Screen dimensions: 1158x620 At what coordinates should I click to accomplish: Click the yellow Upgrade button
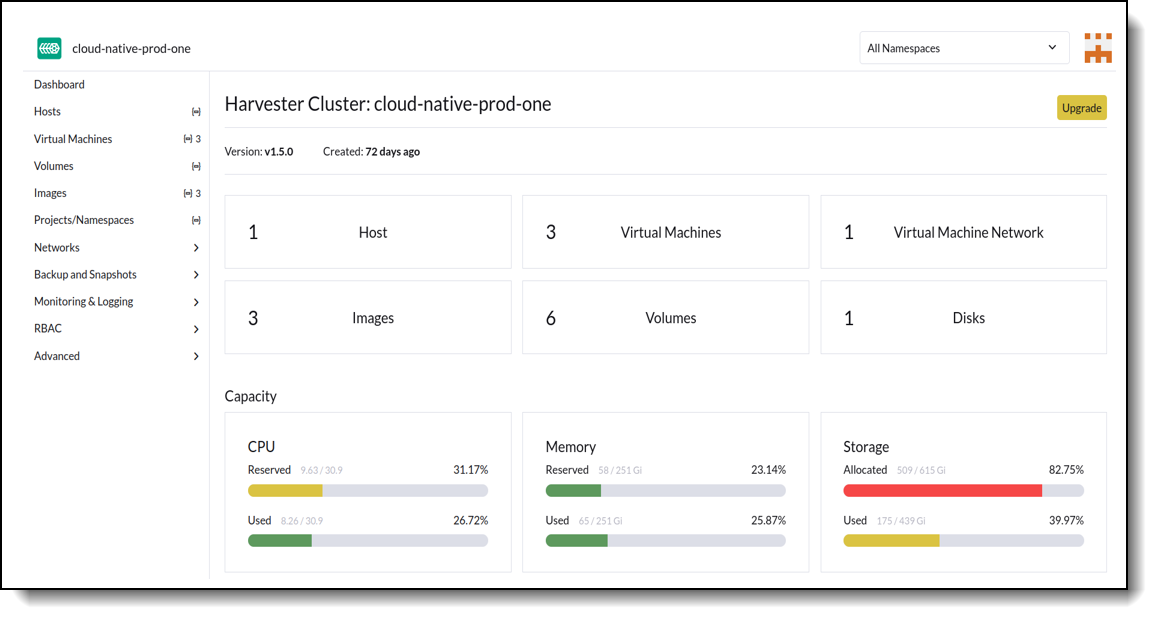coord(1081,108)
